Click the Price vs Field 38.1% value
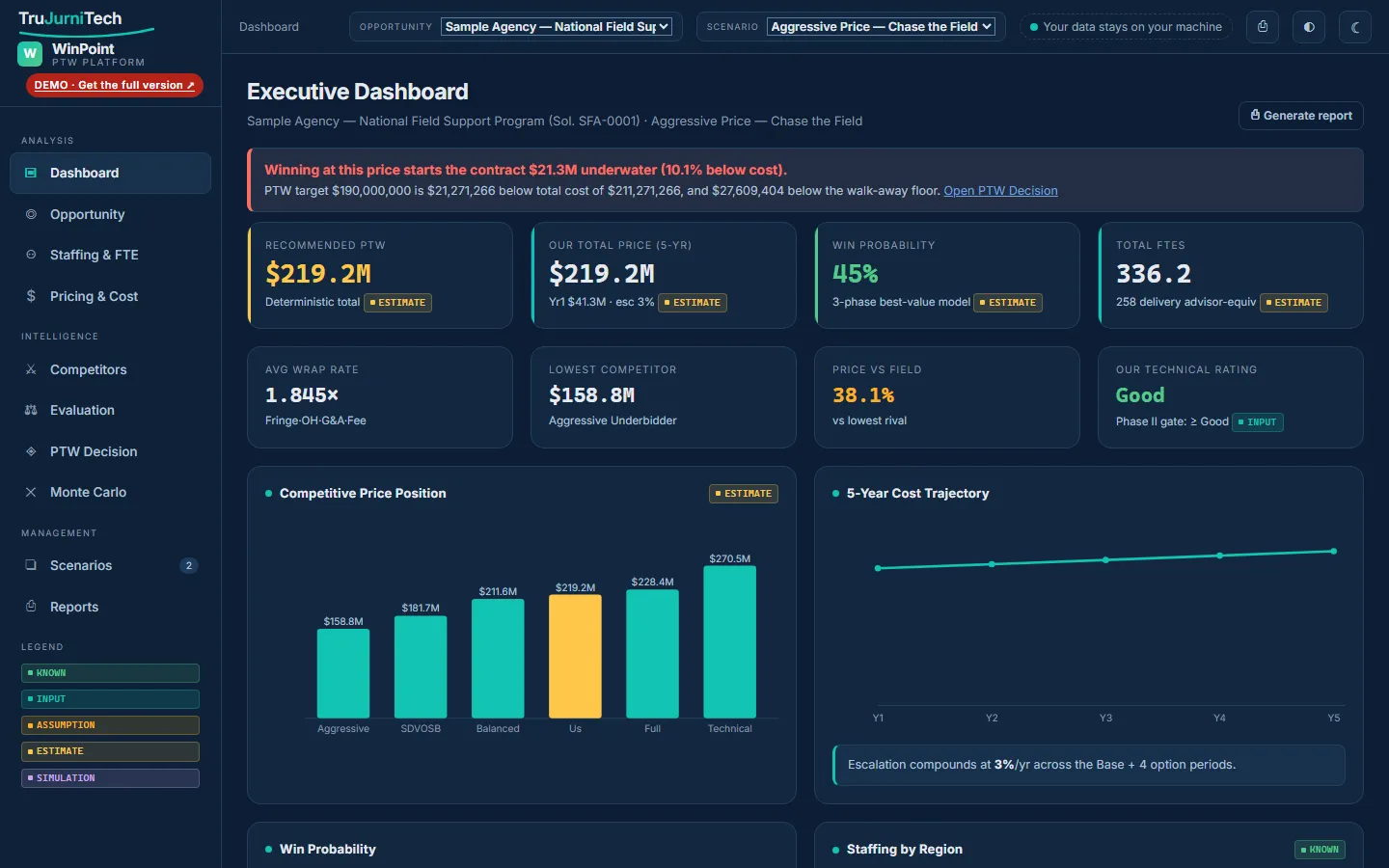1389x868 pixels. click(x=863, y=395)
